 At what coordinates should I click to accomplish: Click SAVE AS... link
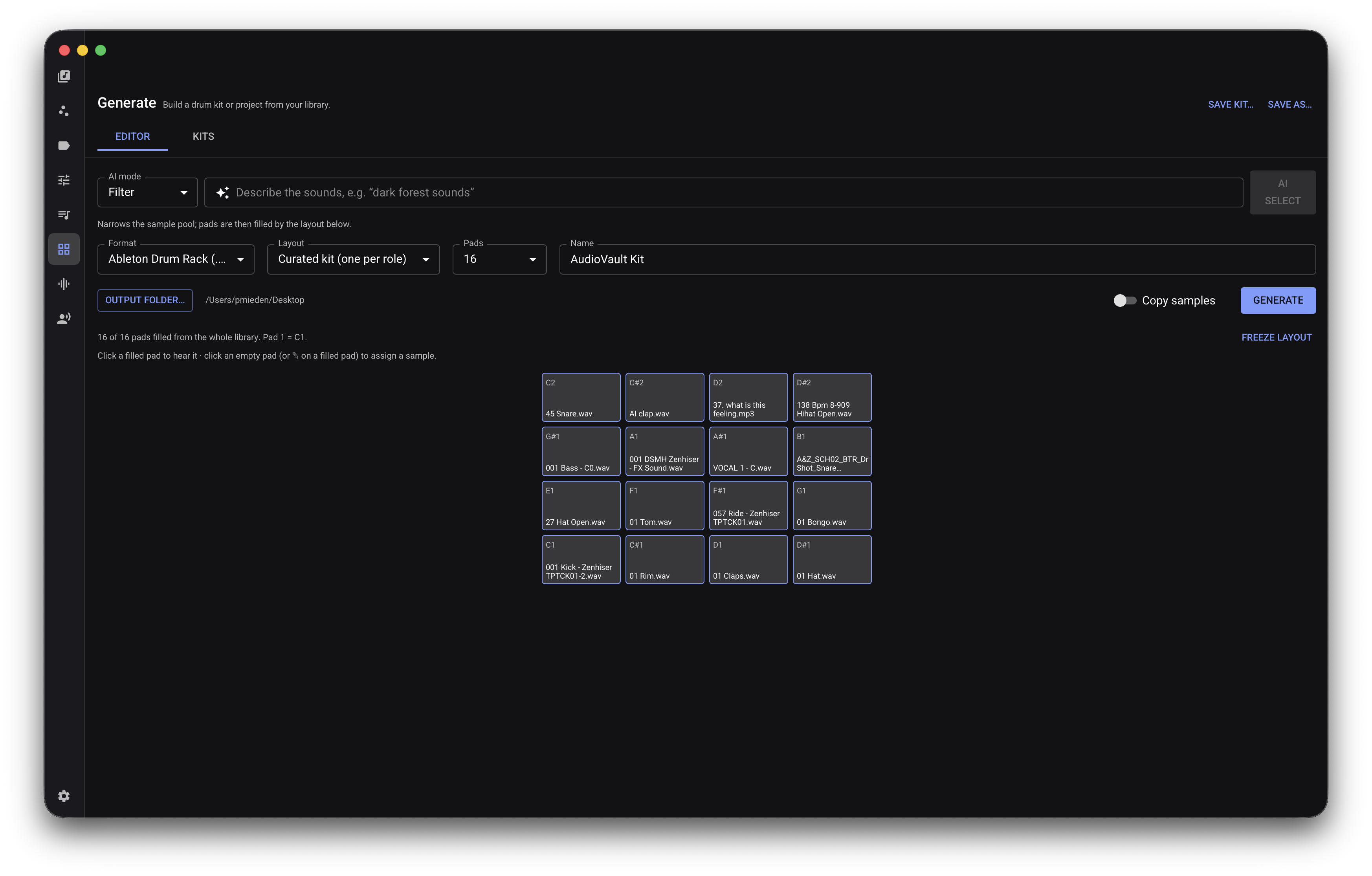pyautogui.click(x=1289, y=104)
